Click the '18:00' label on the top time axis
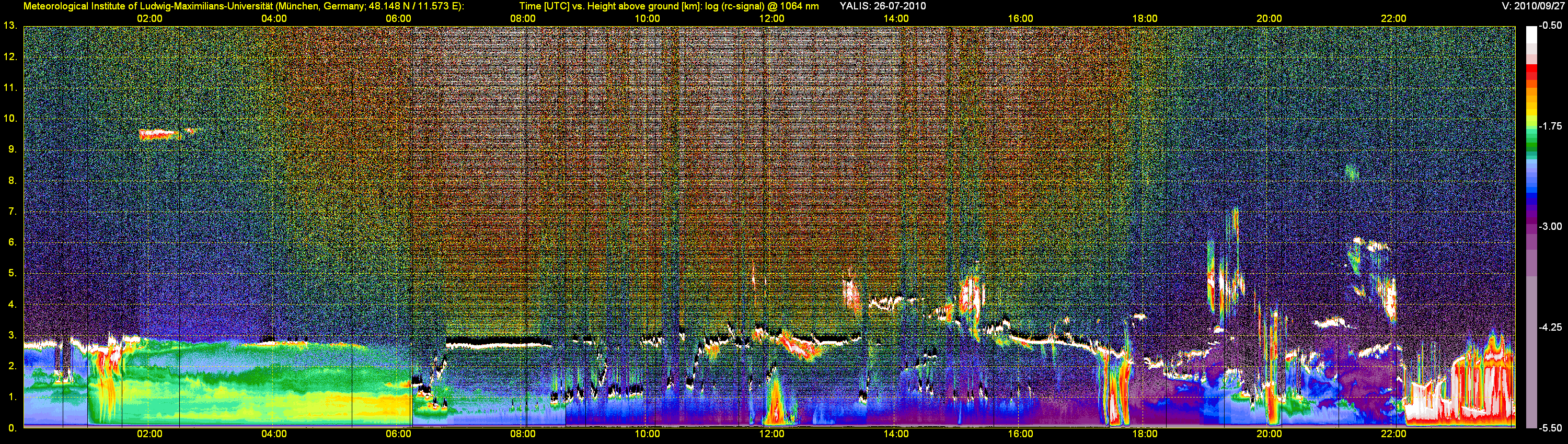This screenshot has height=444, width=1568. point(1145,19)
